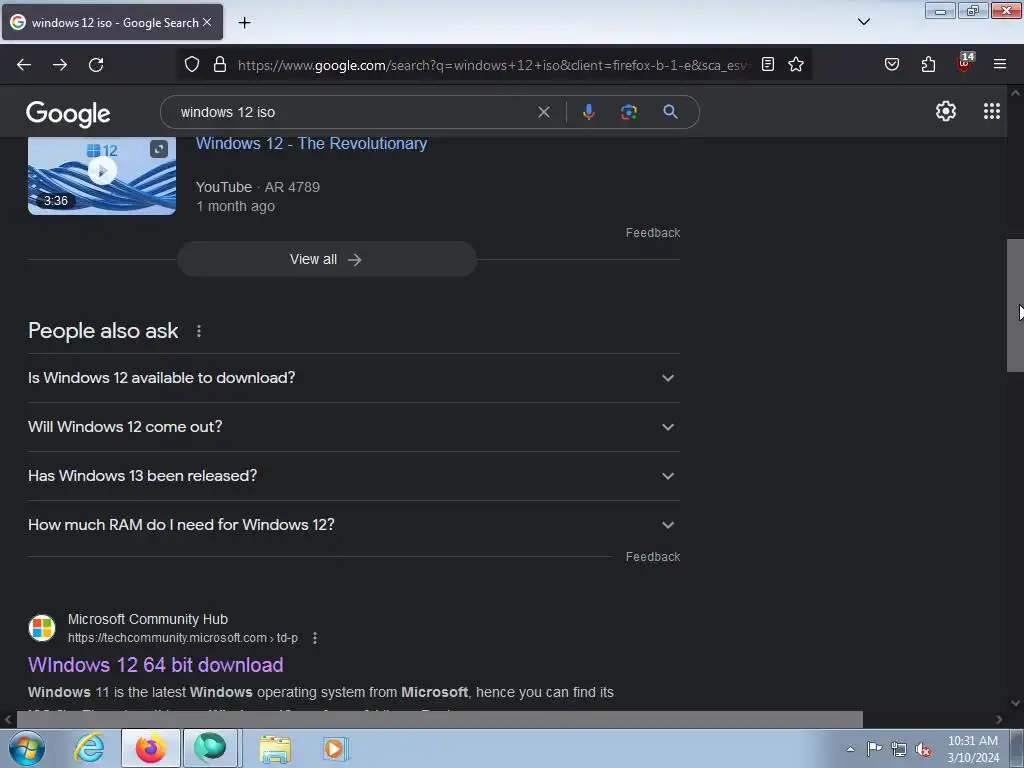The height and width of the screenshot is (768, 1024).
Task: Clear the search box with the X icon
Action: tap(543, 112)
